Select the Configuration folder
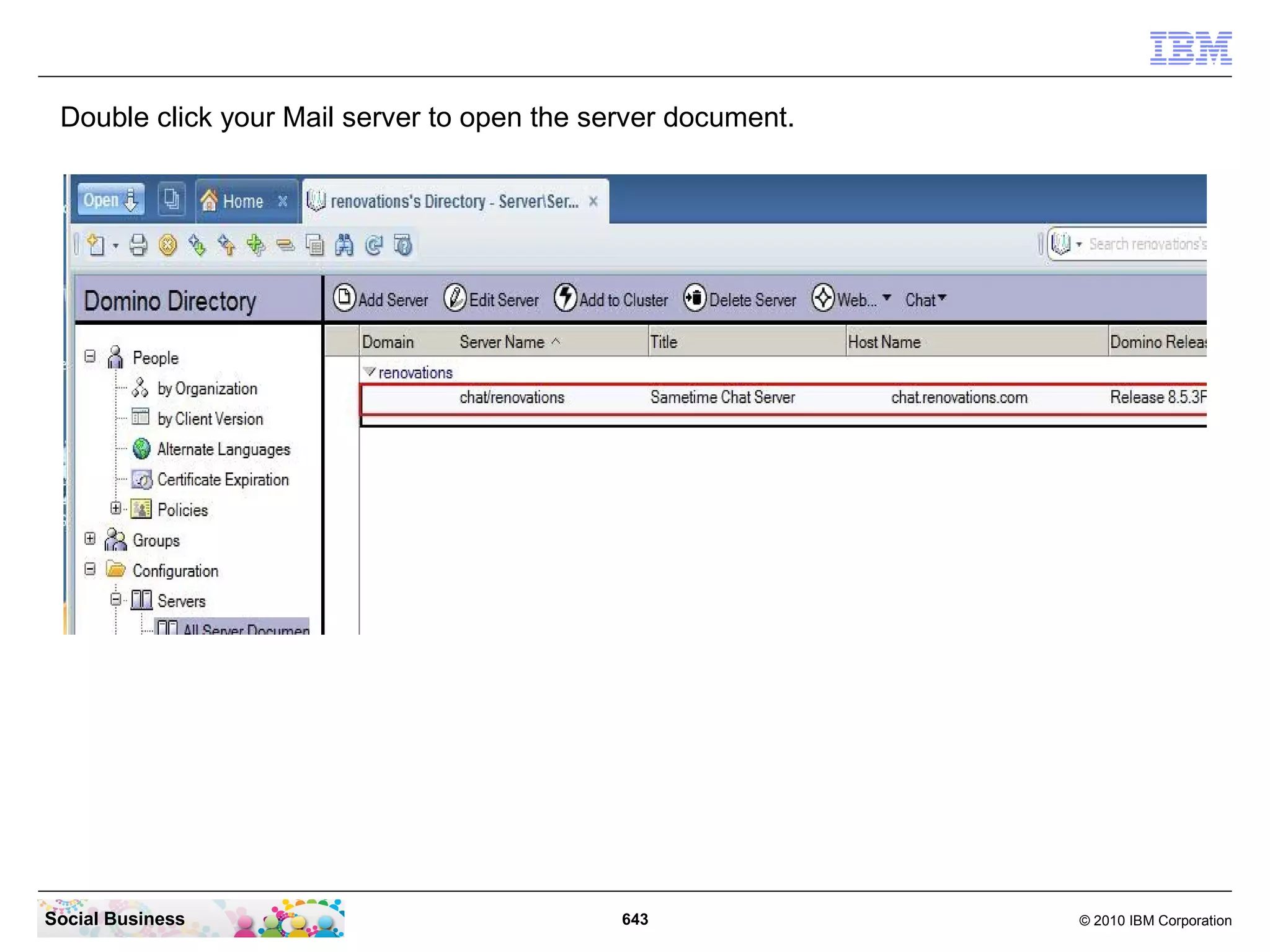Screen dimensions: 1270x952 pyautogui.click(x=175, y=571)
